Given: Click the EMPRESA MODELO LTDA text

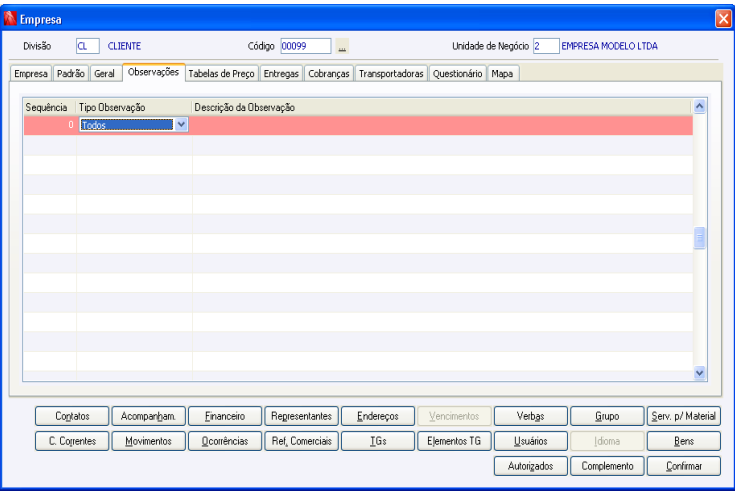Looking at the screenshot, I should pyautogui.click(x=609, y=46).
